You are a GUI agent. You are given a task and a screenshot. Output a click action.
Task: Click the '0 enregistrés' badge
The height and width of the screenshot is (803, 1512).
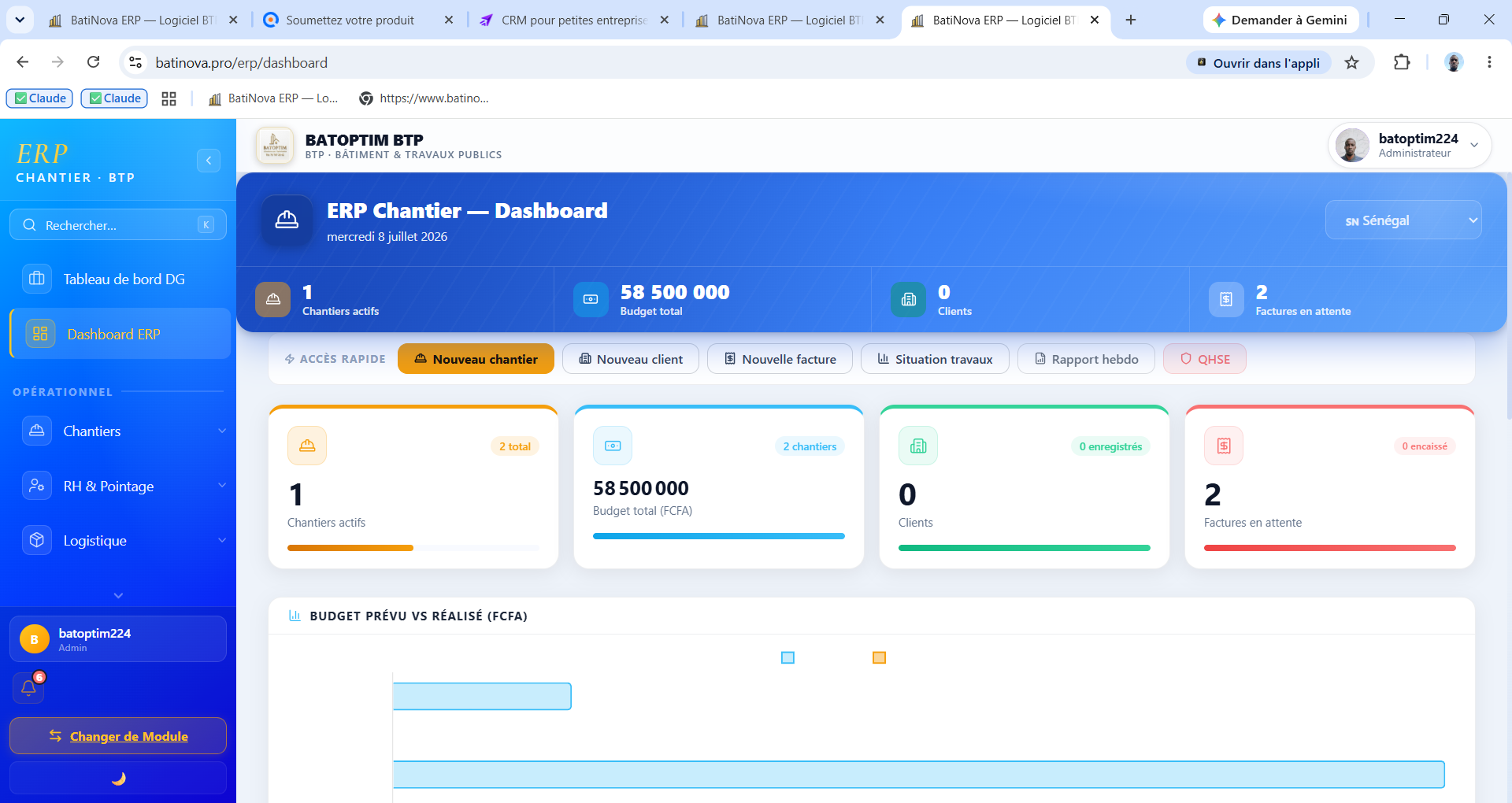point(1110,446)
